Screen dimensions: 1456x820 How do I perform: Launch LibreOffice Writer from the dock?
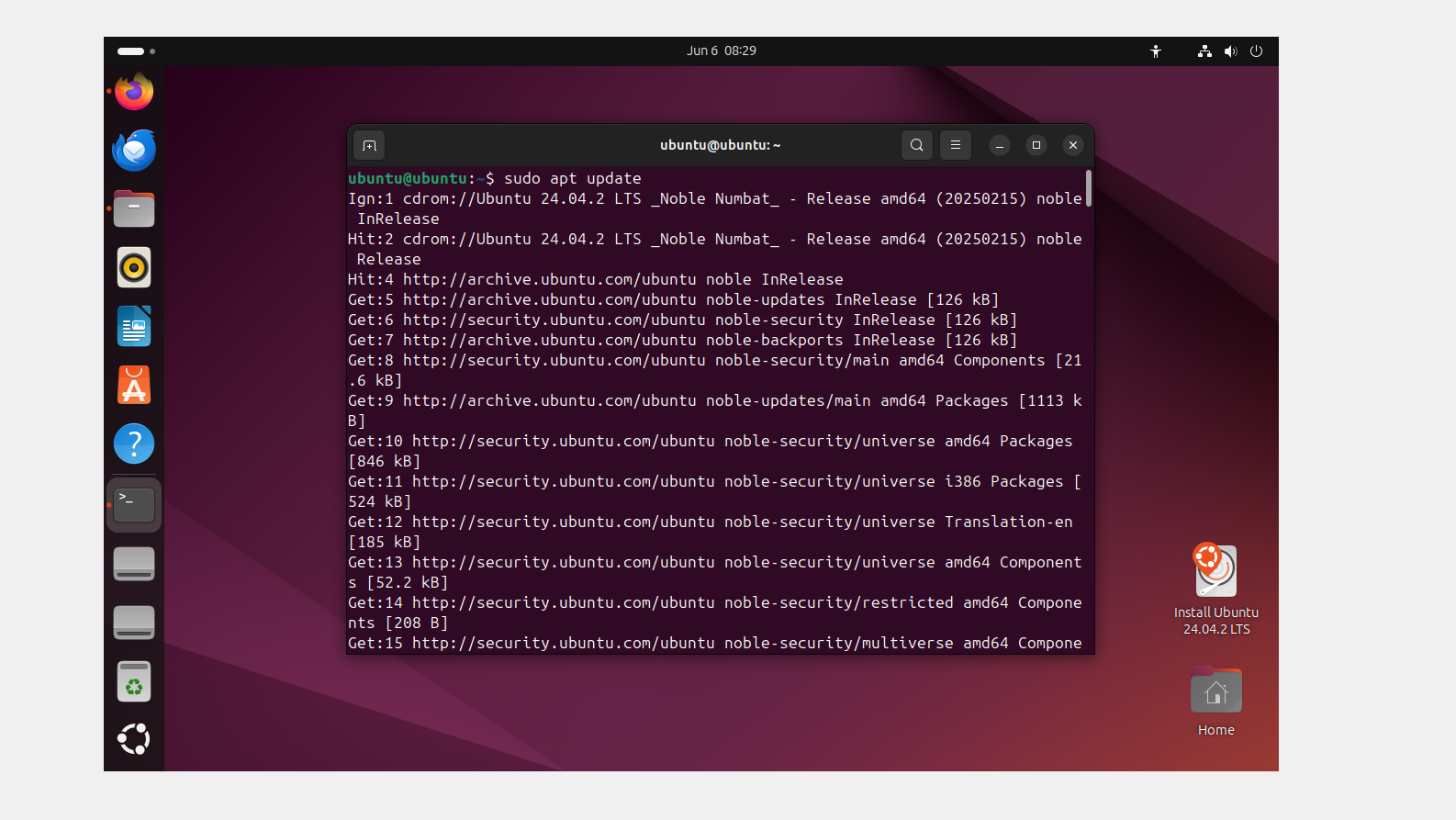click(x=134, y=326)
